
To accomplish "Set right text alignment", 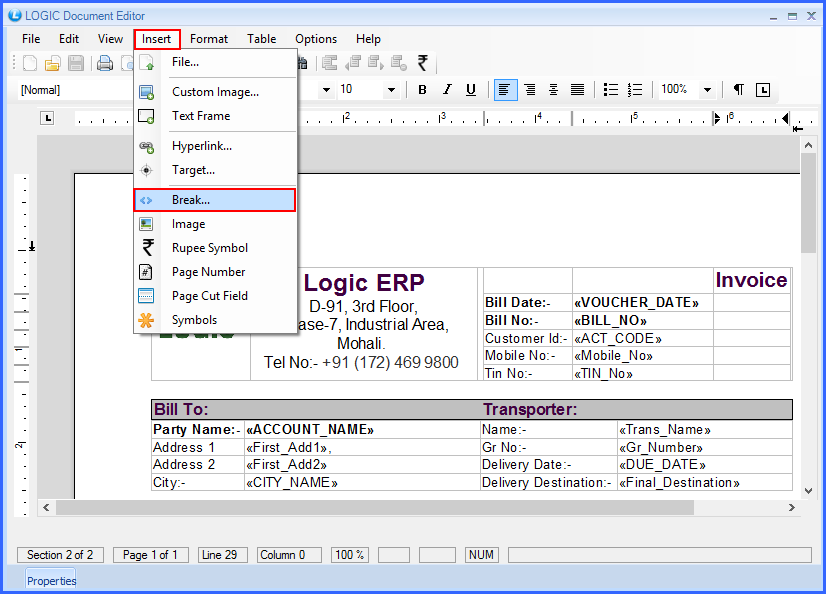I will (x=530, y=90).
